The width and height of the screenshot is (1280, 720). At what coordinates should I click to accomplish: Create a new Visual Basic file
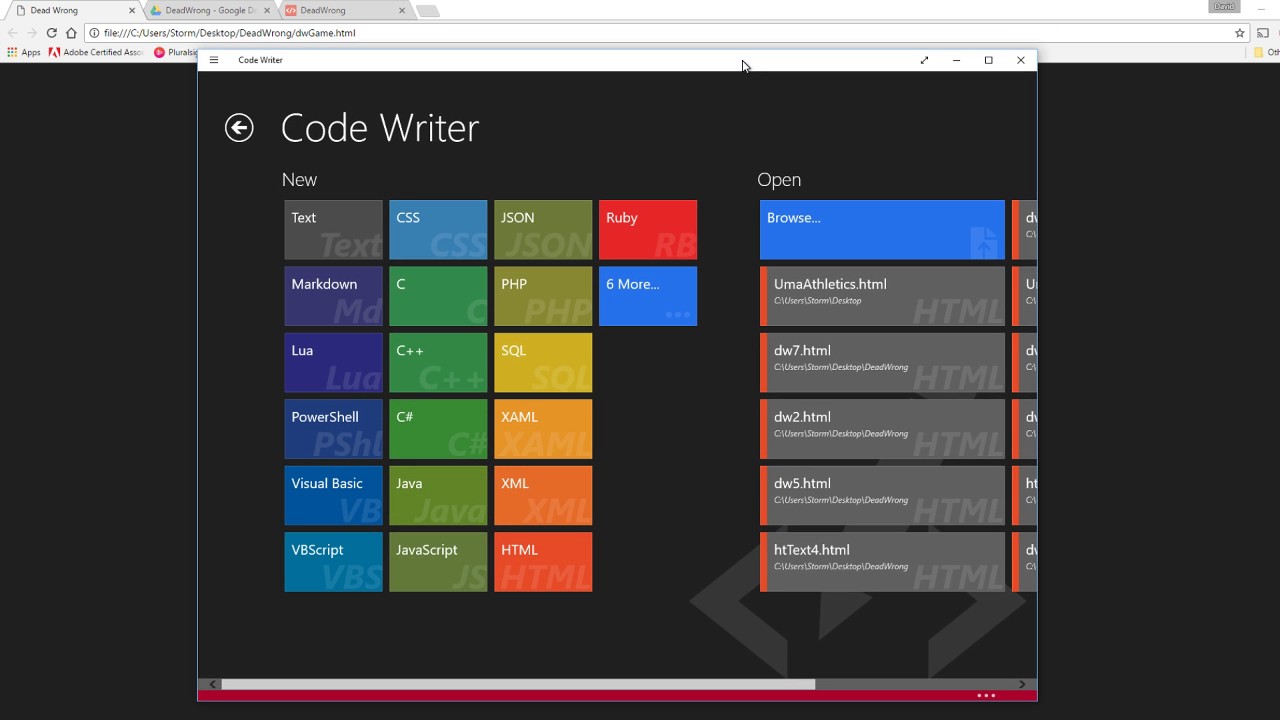[x=333, y=496]
